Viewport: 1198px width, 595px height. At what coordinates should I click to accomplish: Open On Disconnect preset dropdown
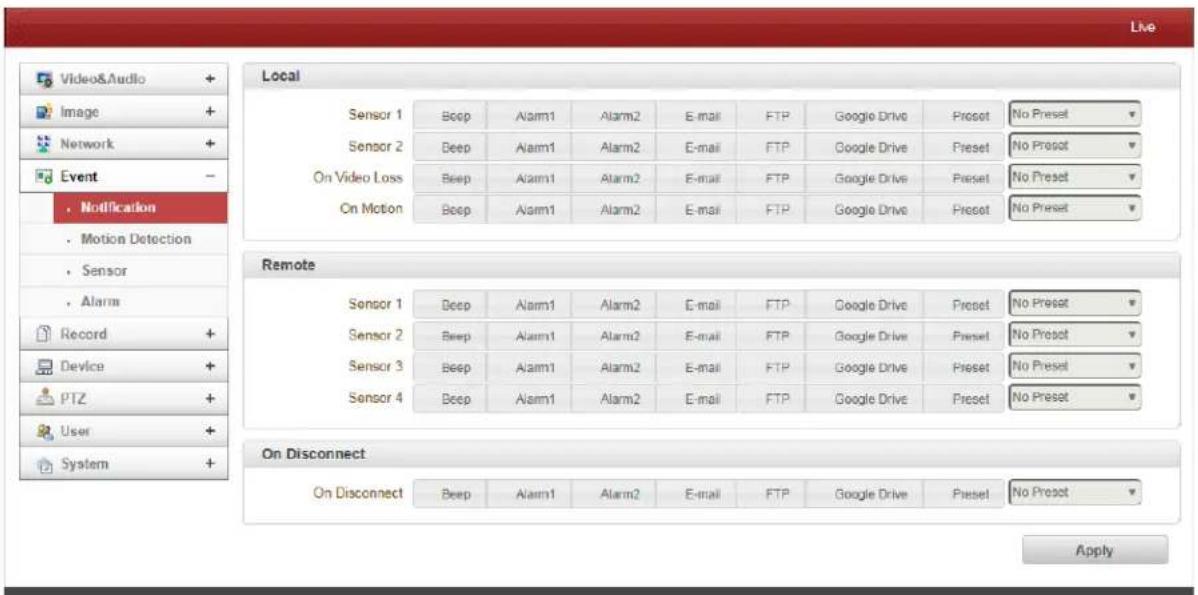pos(1074,493)
